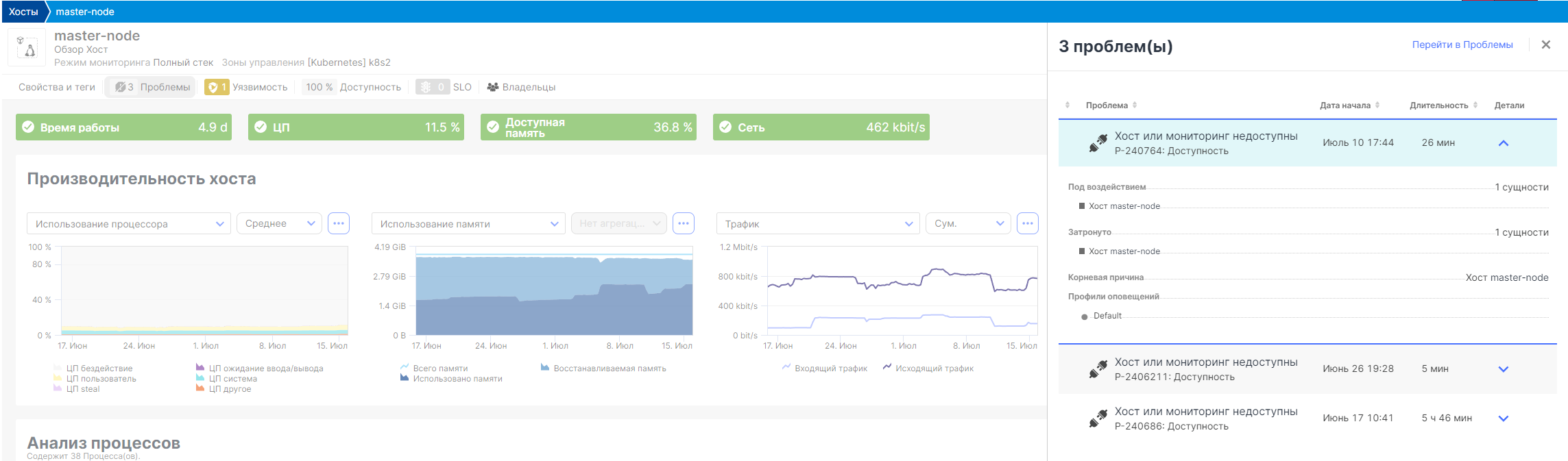Toggle Восстанавливаемая память legend series
The image size is (1568, 461).
point(609,369)
